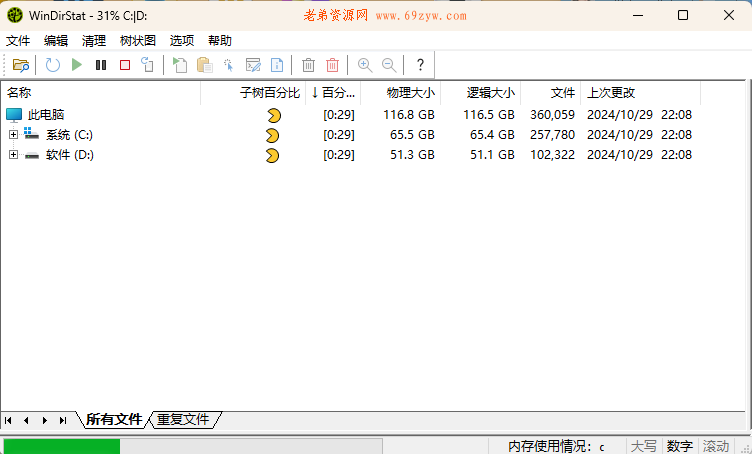The width and height of the screenshot is (752, 454).
Task: Click the 51.3 GB physical size value
Action: tap(412, 155)
